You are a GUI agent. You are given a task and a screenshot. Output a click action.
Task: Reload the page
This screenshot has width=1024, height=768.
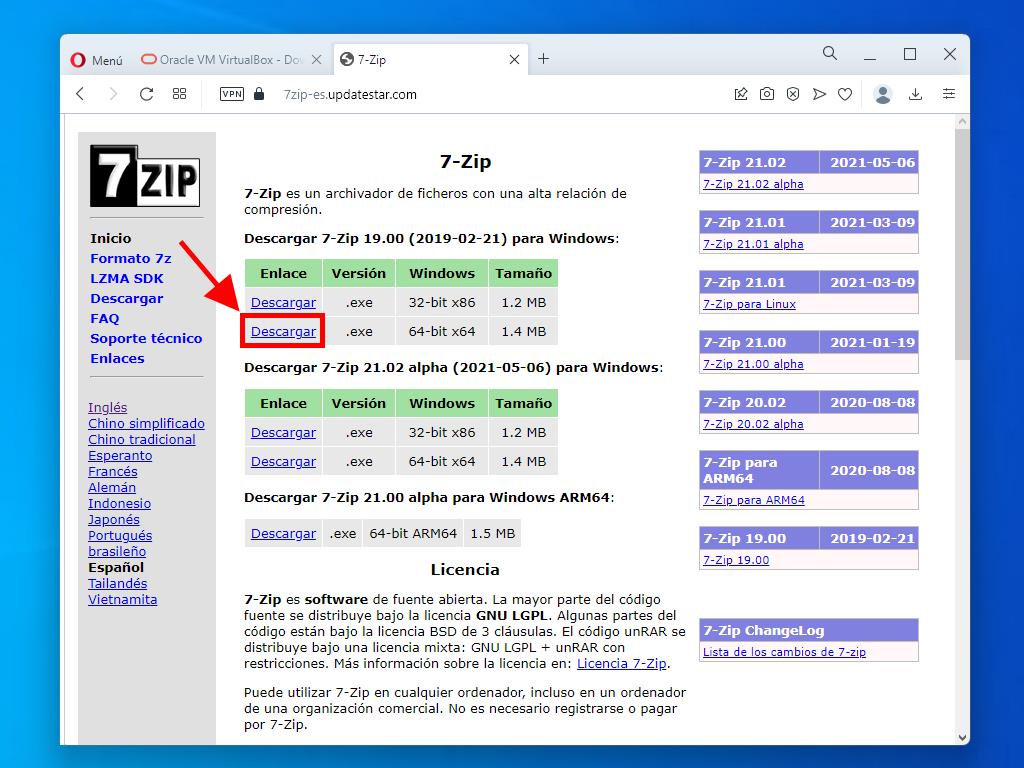tap(146, 94)
